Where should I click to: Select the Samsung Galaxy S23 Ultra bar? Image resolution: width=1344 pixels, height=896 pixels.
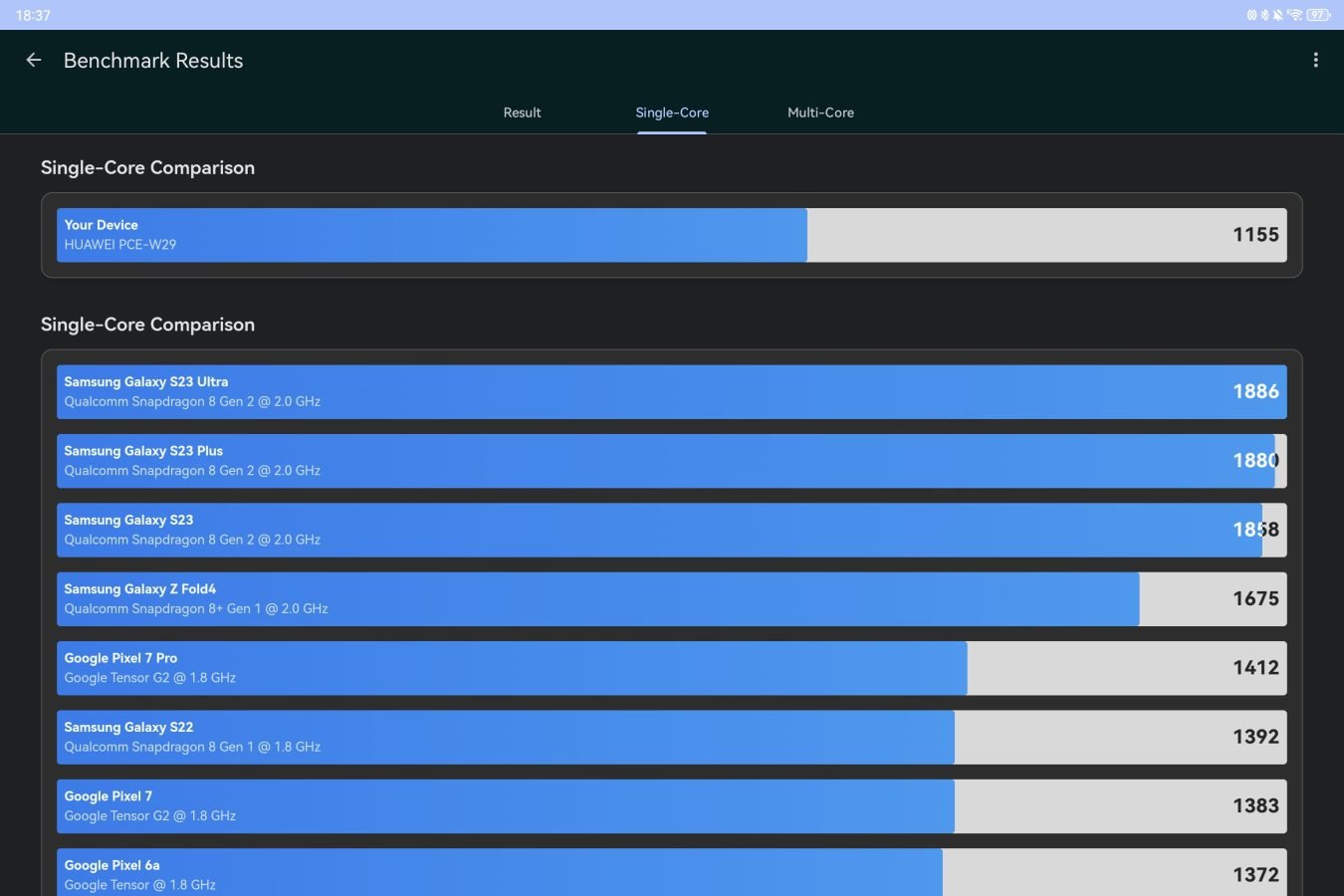(x=672, y=391)
